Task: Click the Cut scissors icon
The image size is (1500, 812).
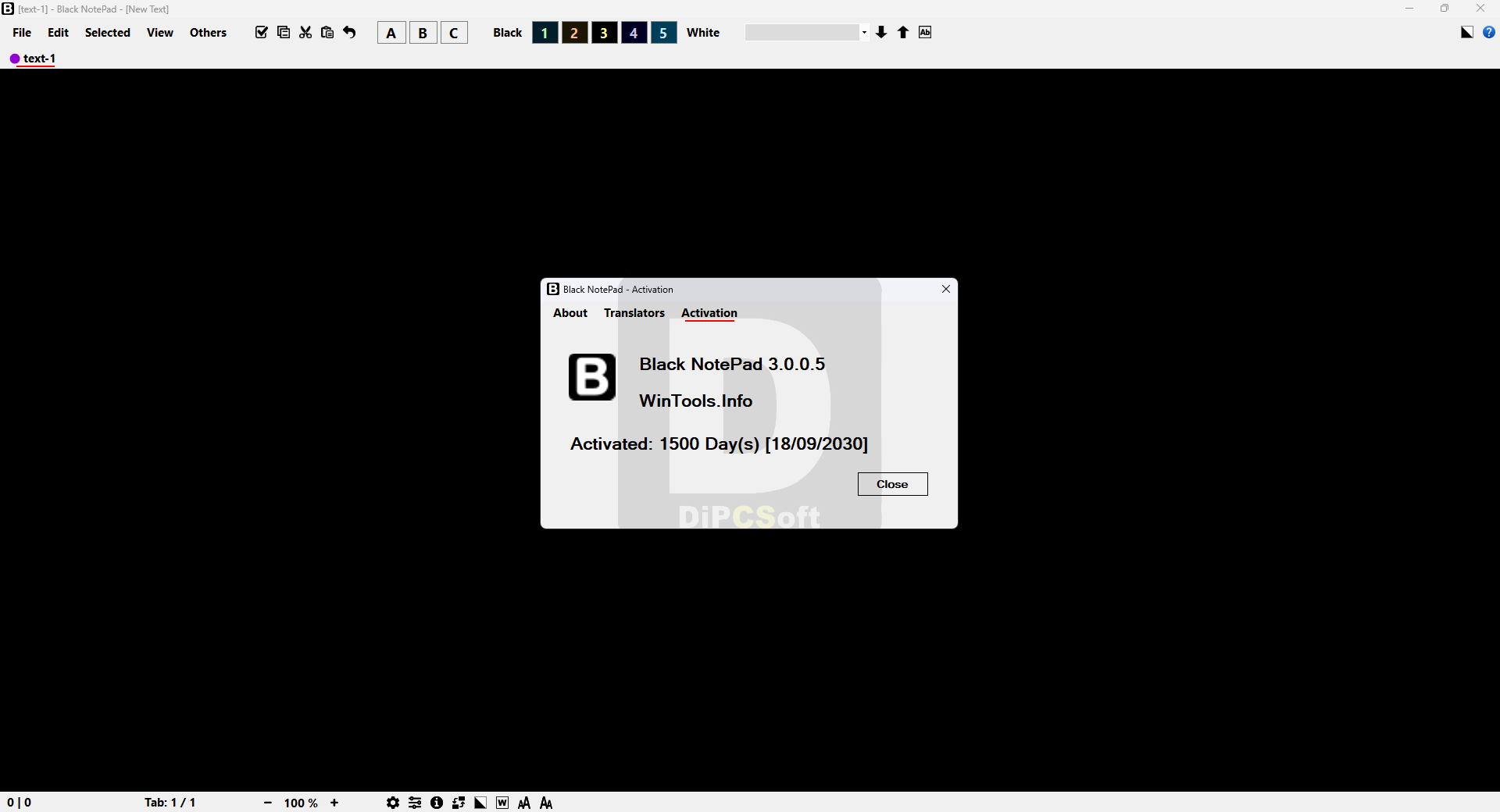Action: click(x=305, y=32)
